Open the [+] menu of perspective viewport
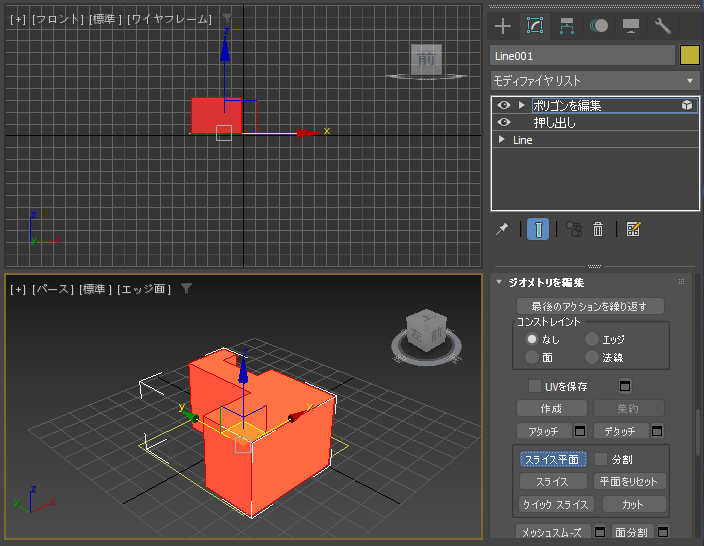 coord(18,289)
